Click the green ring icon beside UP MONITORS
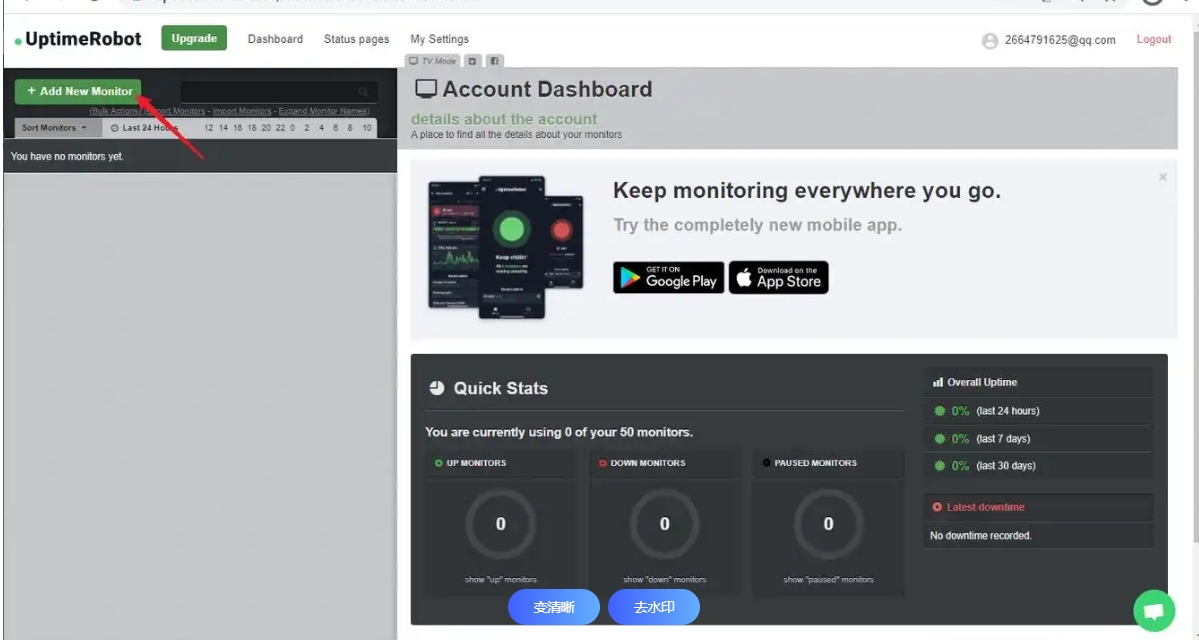The width and height of the screenshot is (1199, 640). coord(439,463)
